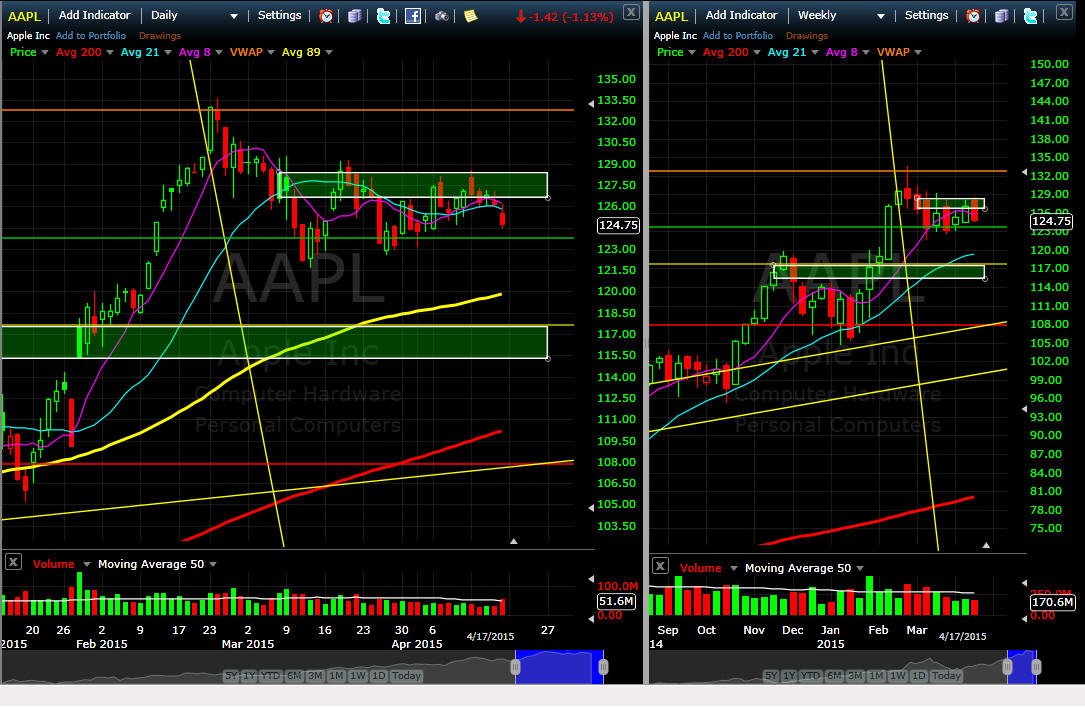Expand Avg 21 options in Daily chart
The image size is (1085, 708).
tap(167, 53)
